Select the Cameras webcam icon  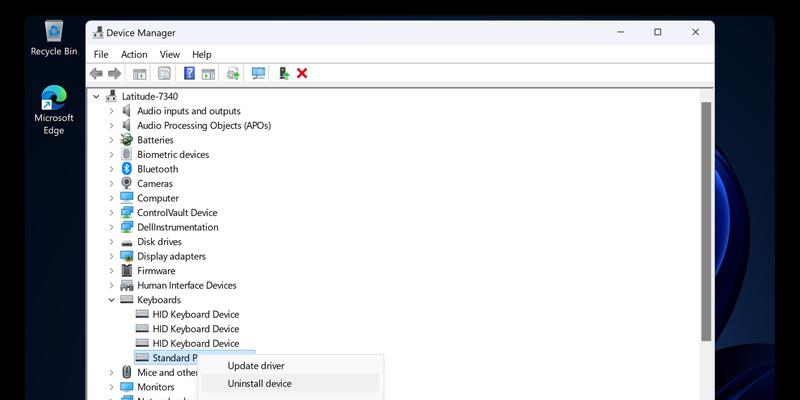coord(127,183)
